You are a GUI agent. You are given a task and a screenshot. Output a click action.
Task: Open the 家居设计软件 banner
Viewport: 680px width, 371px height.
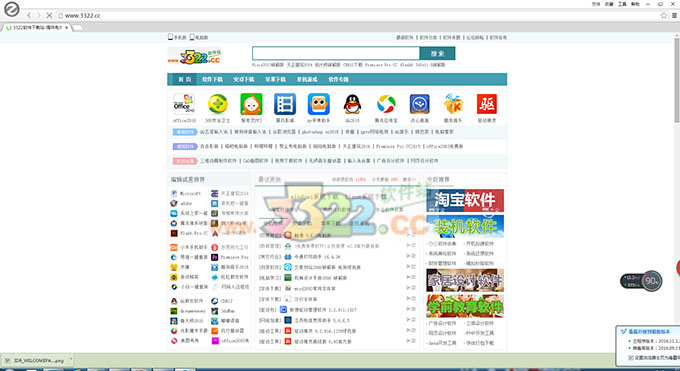[x=465, y=280]
